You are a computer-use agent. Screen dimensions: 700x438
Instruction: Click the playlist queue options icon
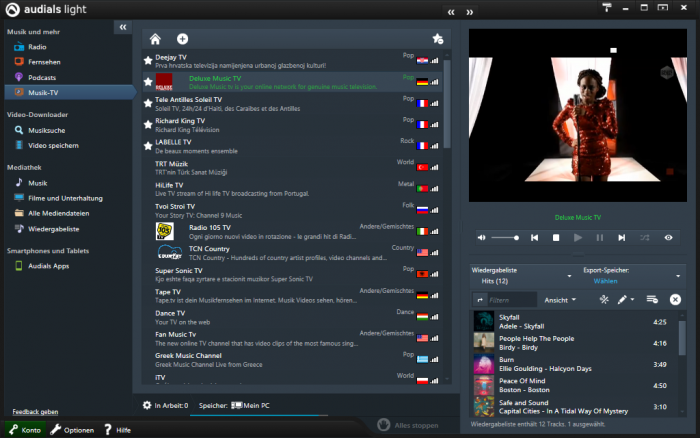point(652,300)
